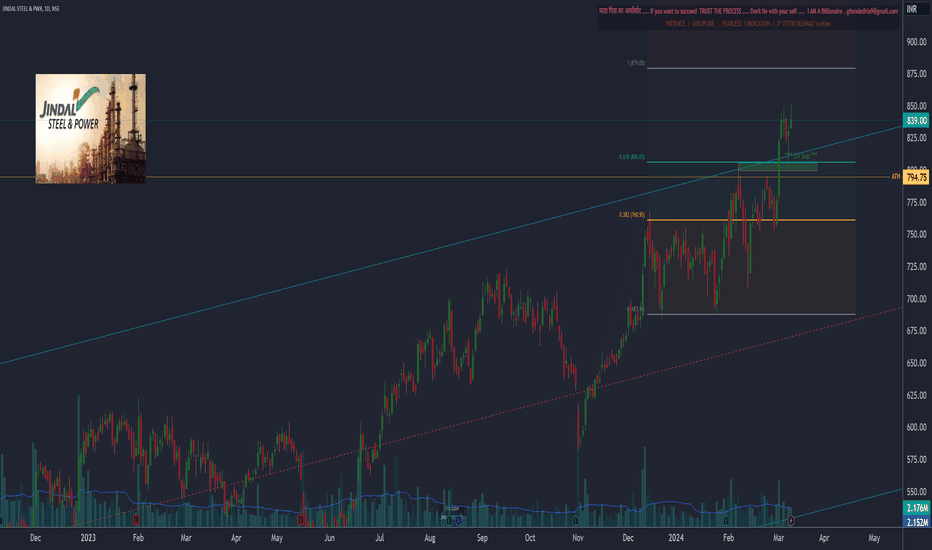Click the May label at right of time axis
Viewport: 932px width, 550px height.
coord(874,538)
